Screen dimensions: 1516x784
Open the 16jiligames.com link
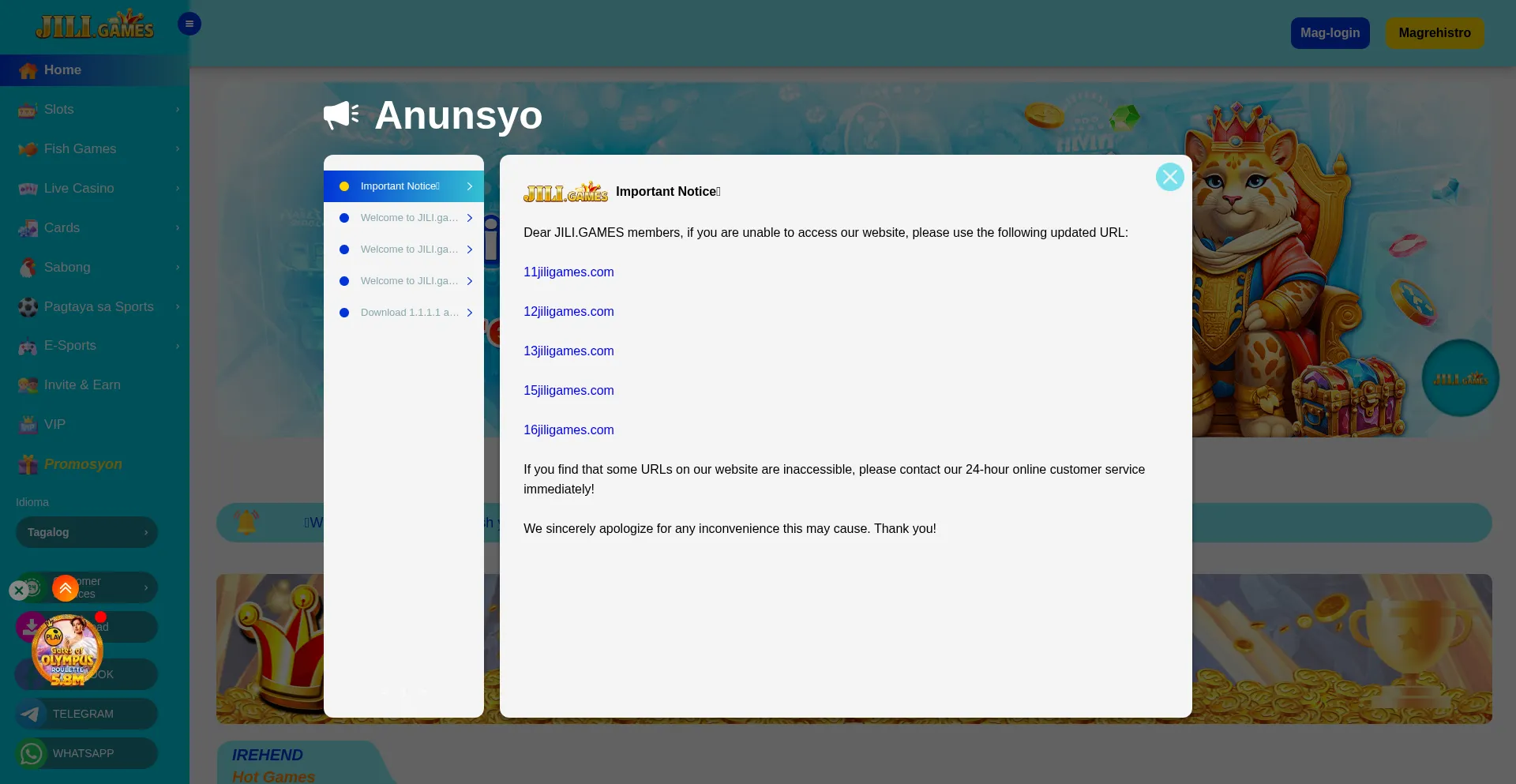(568, 430)
